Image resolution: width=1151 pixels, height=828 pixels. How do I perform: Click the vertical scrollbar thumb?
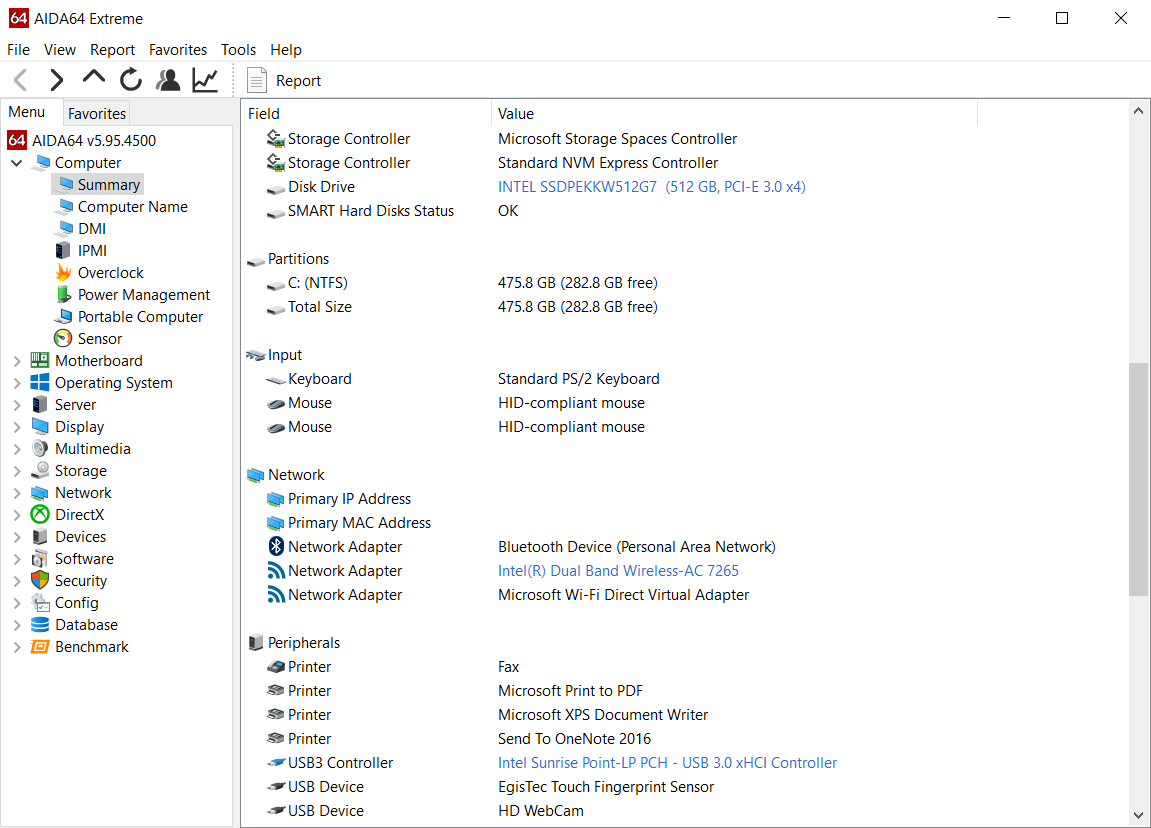point(1138,479)
